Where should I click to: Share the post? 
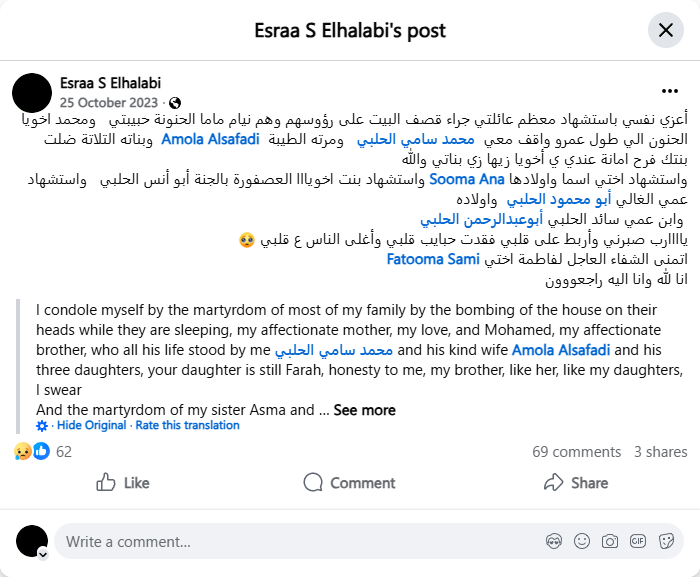pyautogui.click(x=575, y=483)
